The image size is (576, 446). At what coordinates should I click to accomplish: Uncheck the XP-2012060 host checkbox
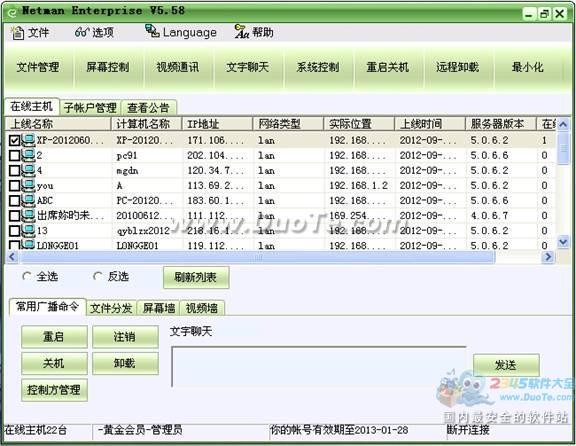(x=14, y=140)
